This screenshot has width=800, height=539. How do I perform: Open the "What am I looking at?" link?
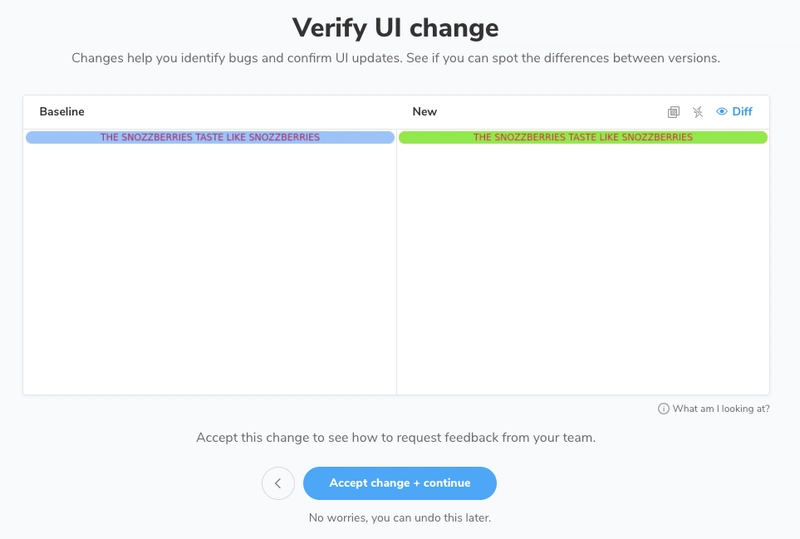[721, 409]
